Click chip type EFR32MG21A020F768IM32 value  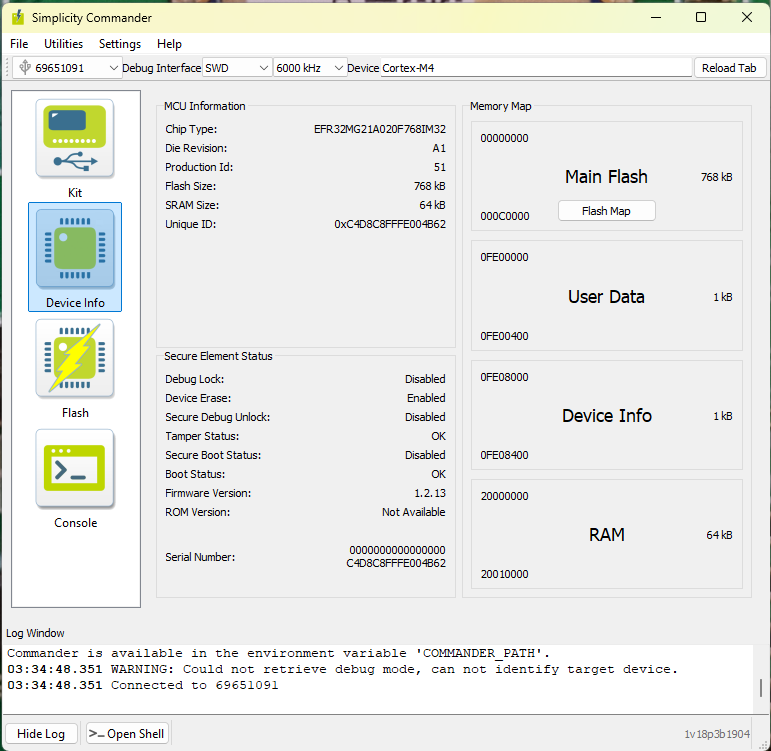[380, 129]
